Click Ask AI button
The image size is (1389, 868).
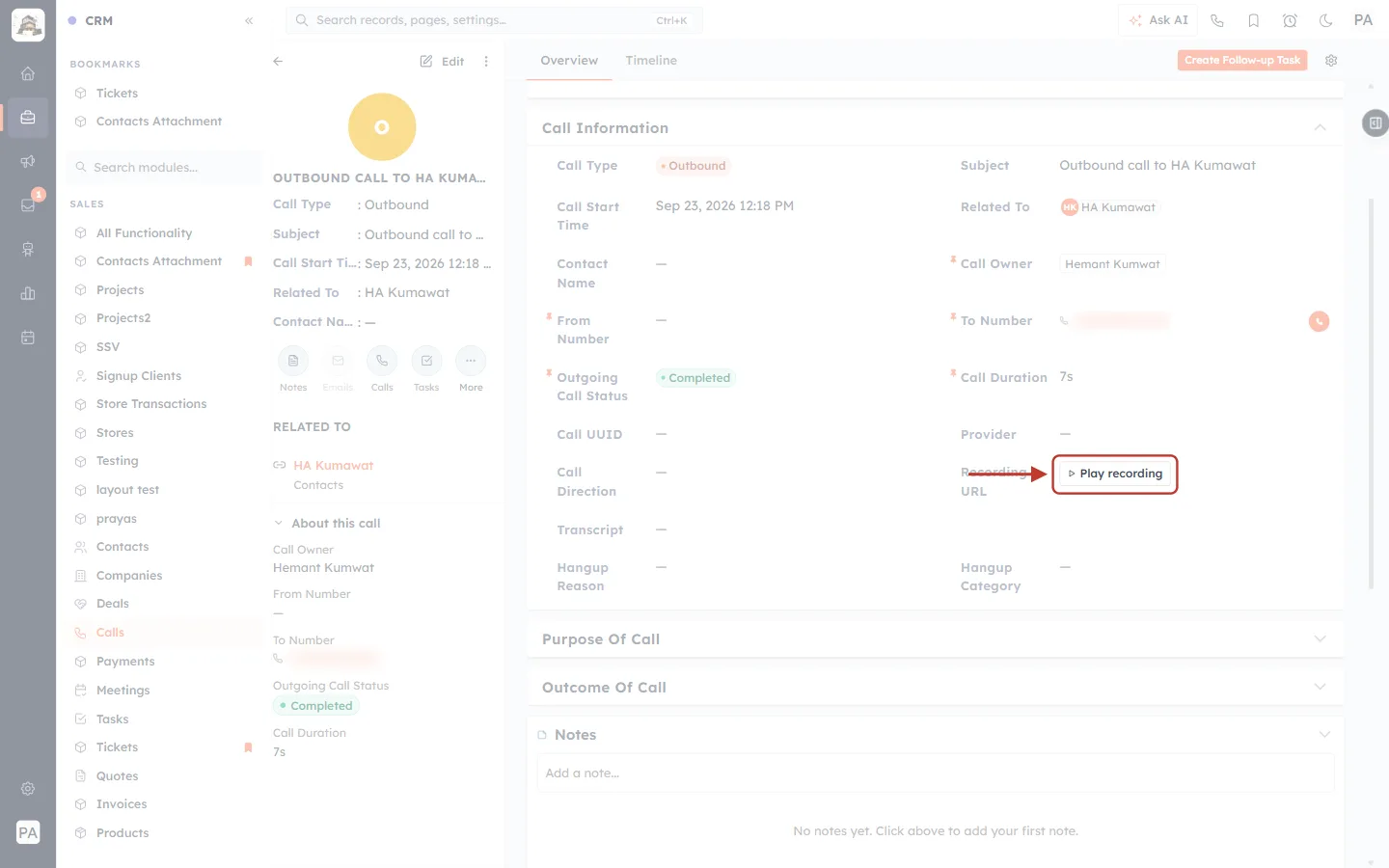[x=1158, y=20]
